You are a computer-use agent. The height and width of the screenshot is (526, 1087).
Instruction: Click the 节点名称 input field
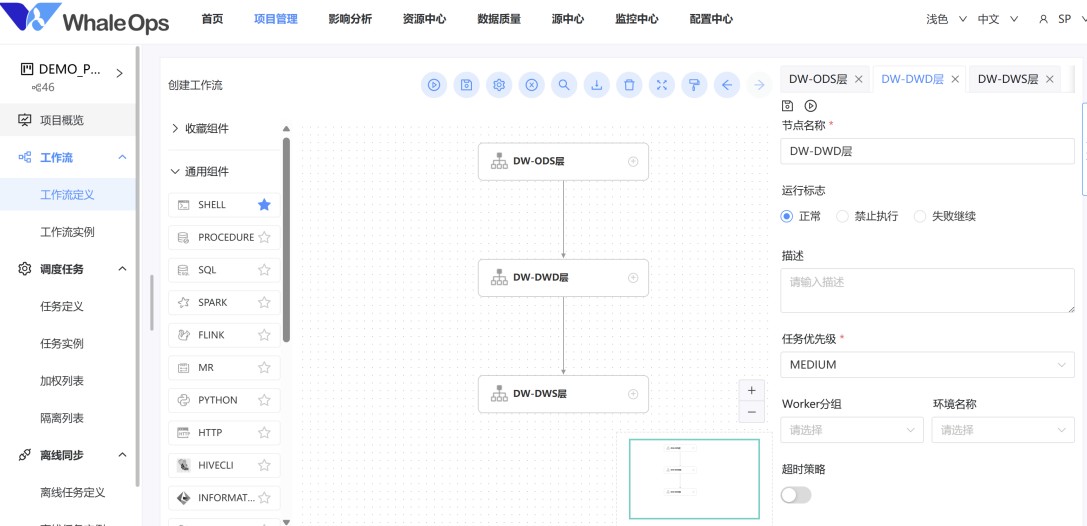928,151
